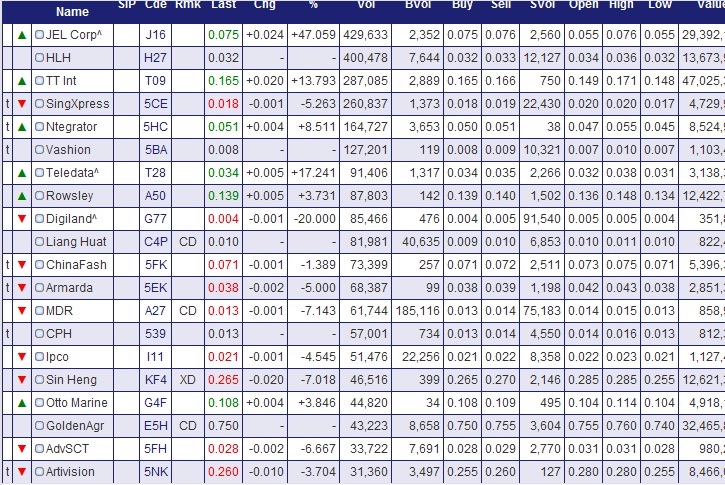Select the radio button beside Vashion
Image resolution: width=725 pixels, height=485 pixels.
[40, 150]
